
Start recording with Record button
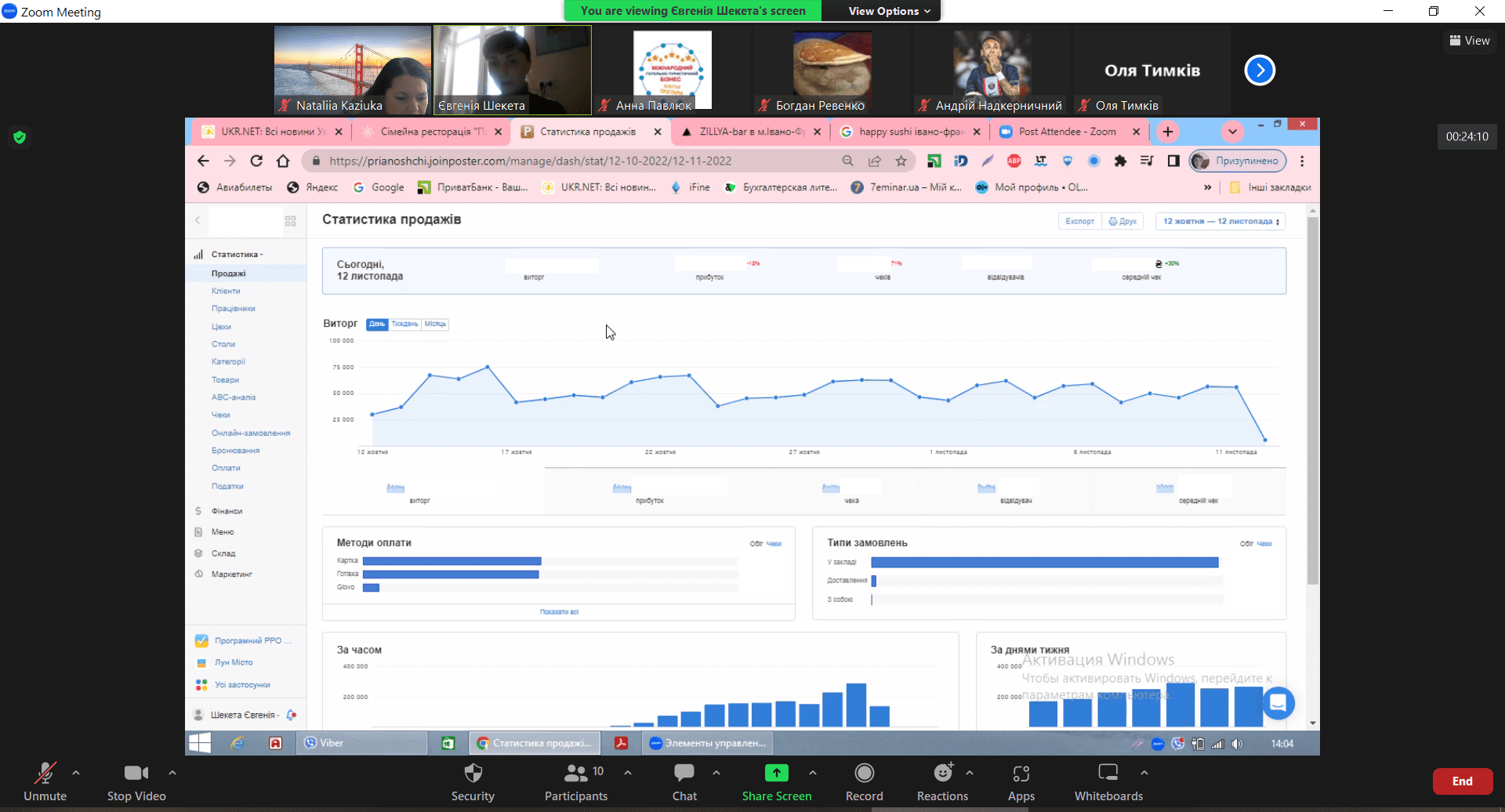(x=865, y=781)
